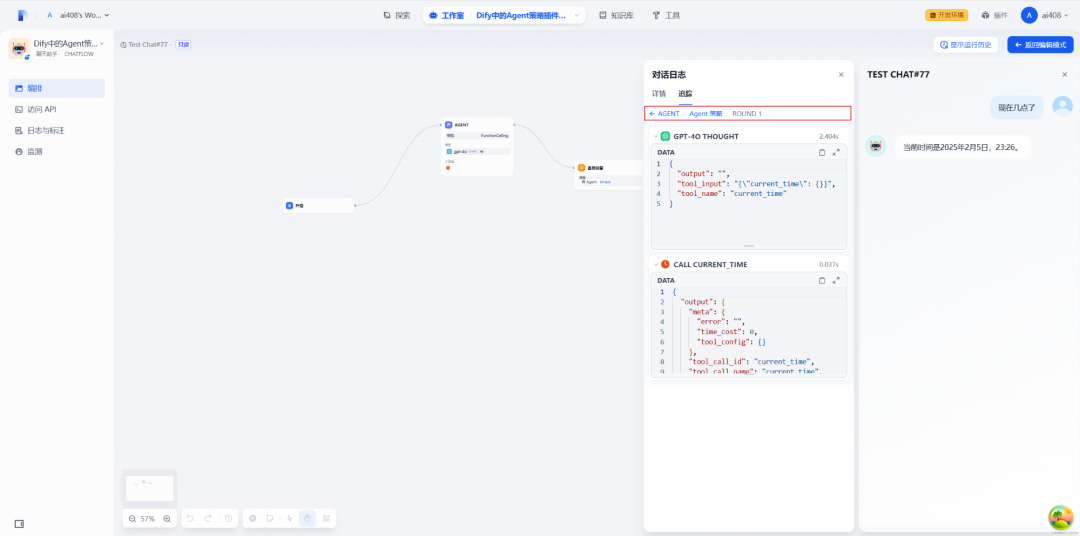Select the AGENT node on the canvas

click(x=478, y=146)
